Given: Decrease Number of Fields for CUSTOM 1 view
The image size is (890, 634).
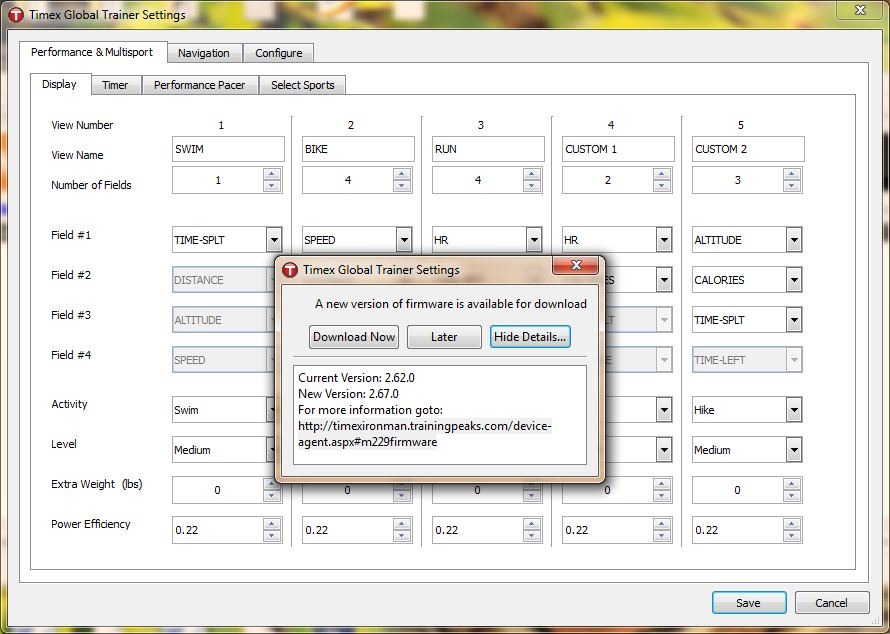Looking at the screenshot, I should click(x=662, y=186).
